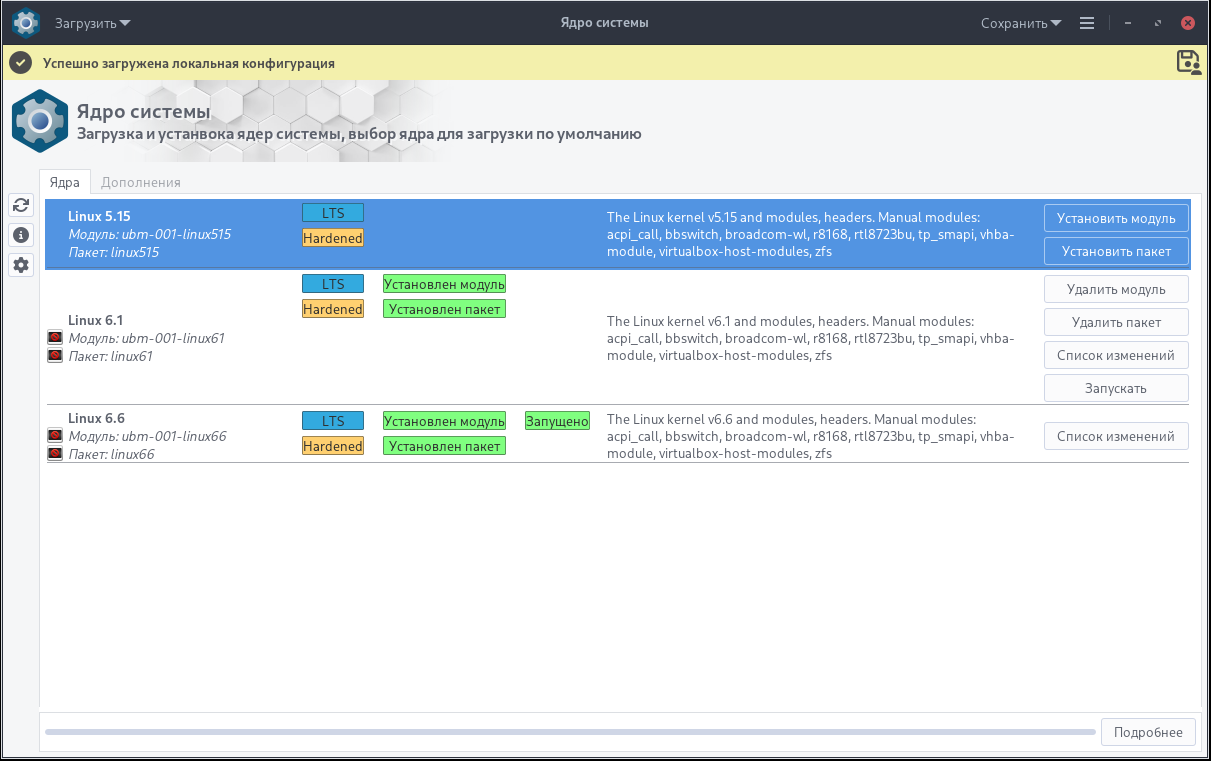This screenshot has height=761, width=1211.
Task: Open the gear settings icon in sidebar
Action: coord(21,265)
